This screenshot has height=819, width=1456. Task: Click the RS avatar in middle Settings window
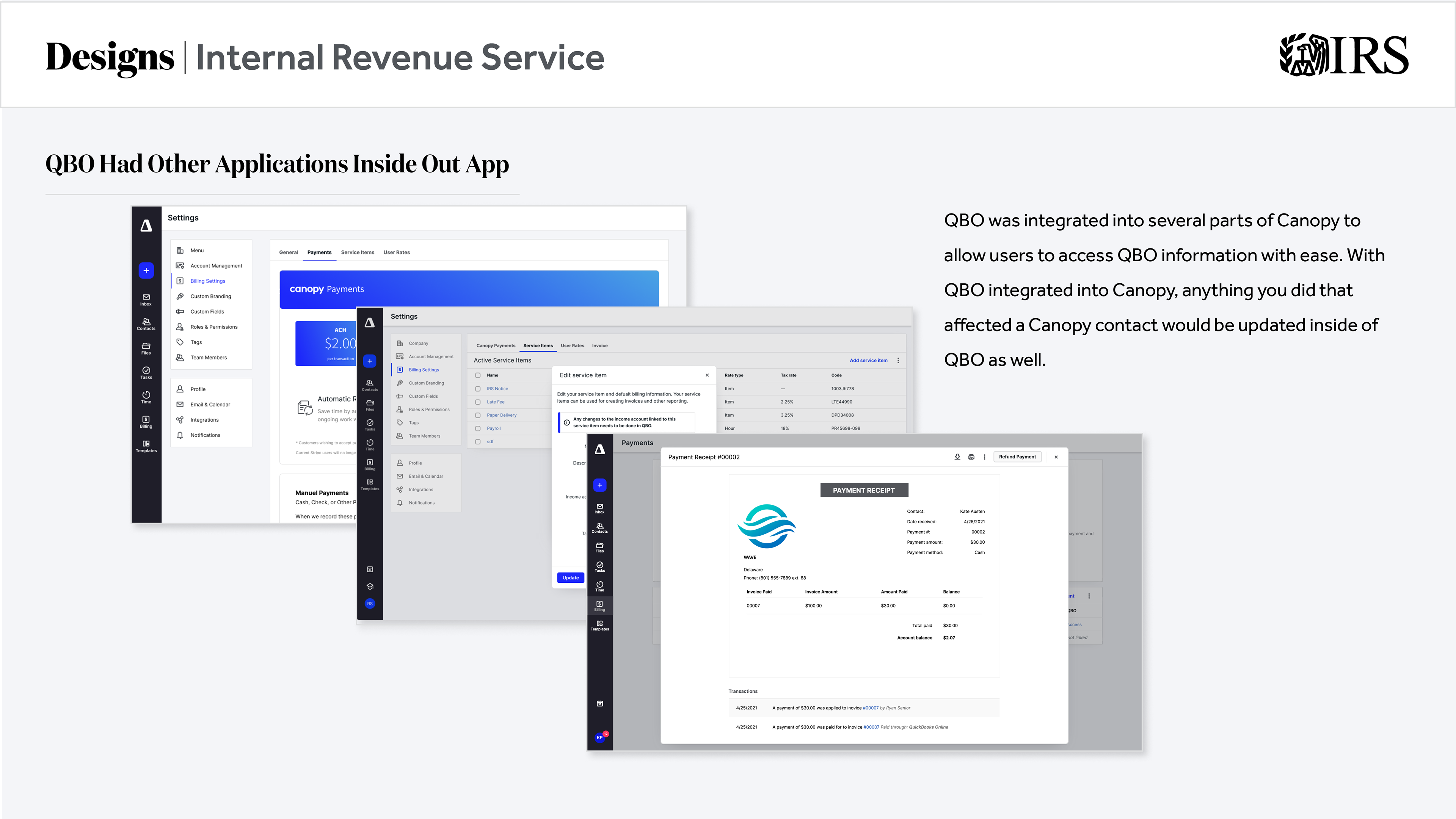pos(370,604)
